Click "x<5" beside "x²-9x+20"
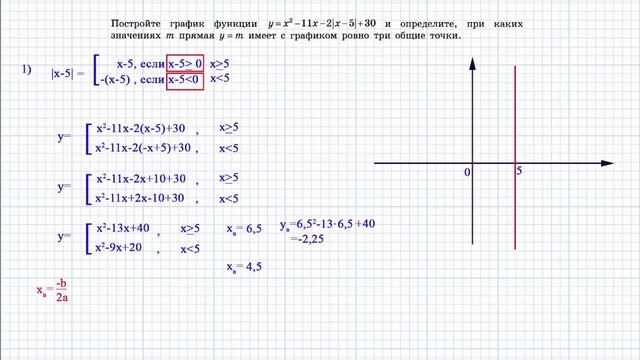 (190, 249)
